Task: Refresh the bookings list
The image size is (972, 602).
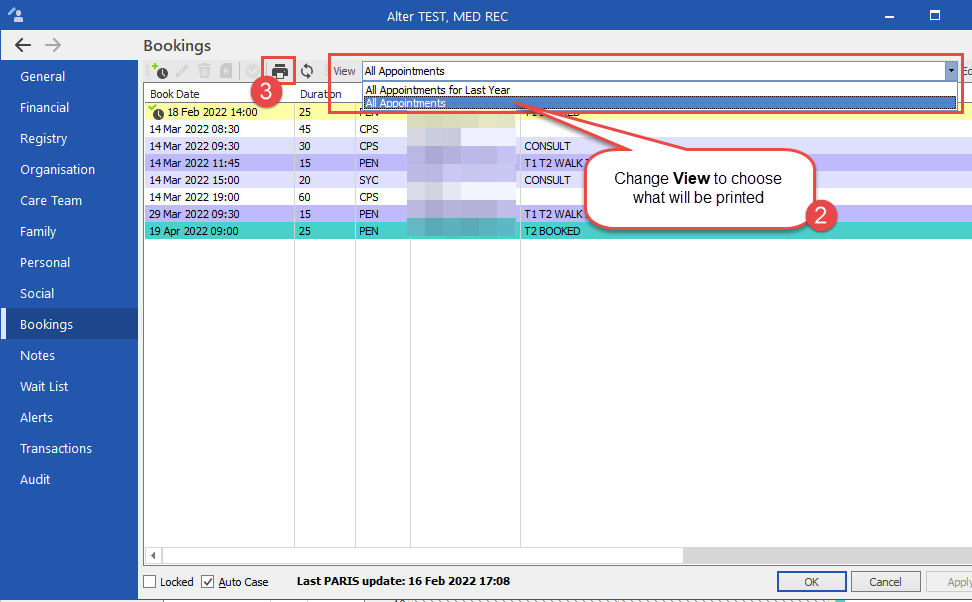Action: (x=307, y=71)
